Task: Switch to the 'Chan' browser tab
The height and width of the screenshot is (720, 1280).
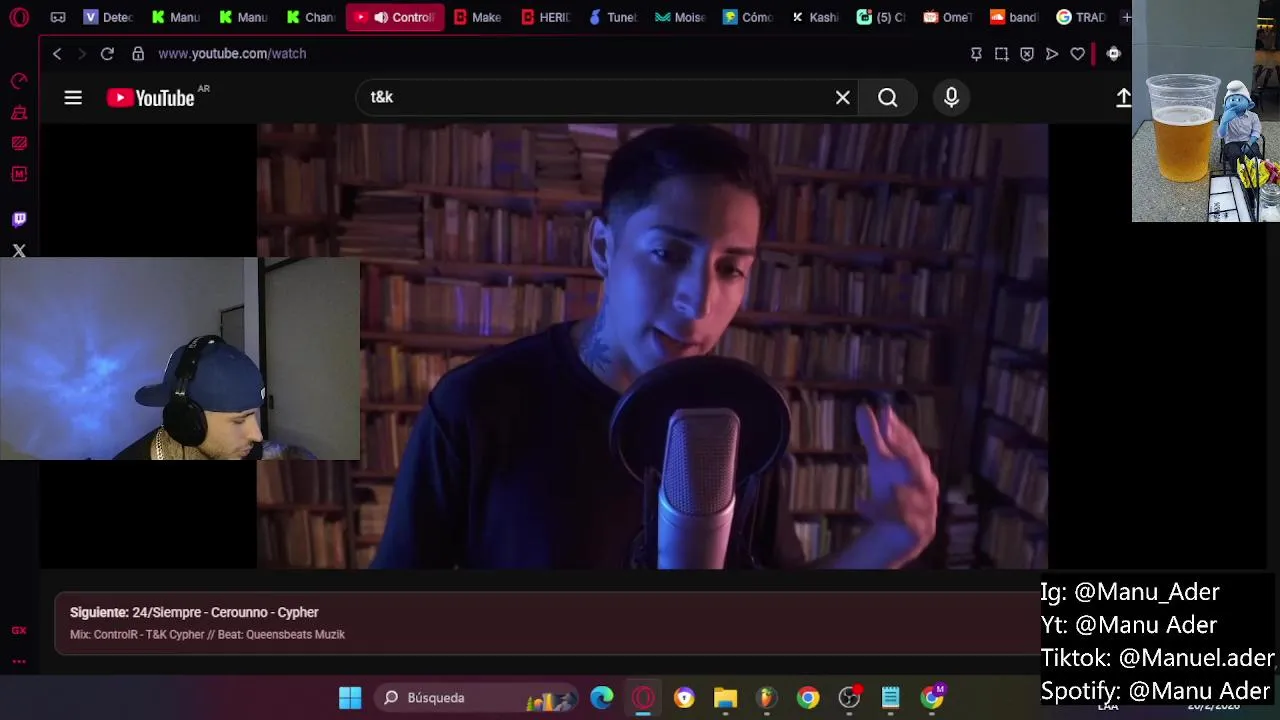Action: (x=310, y=17)
